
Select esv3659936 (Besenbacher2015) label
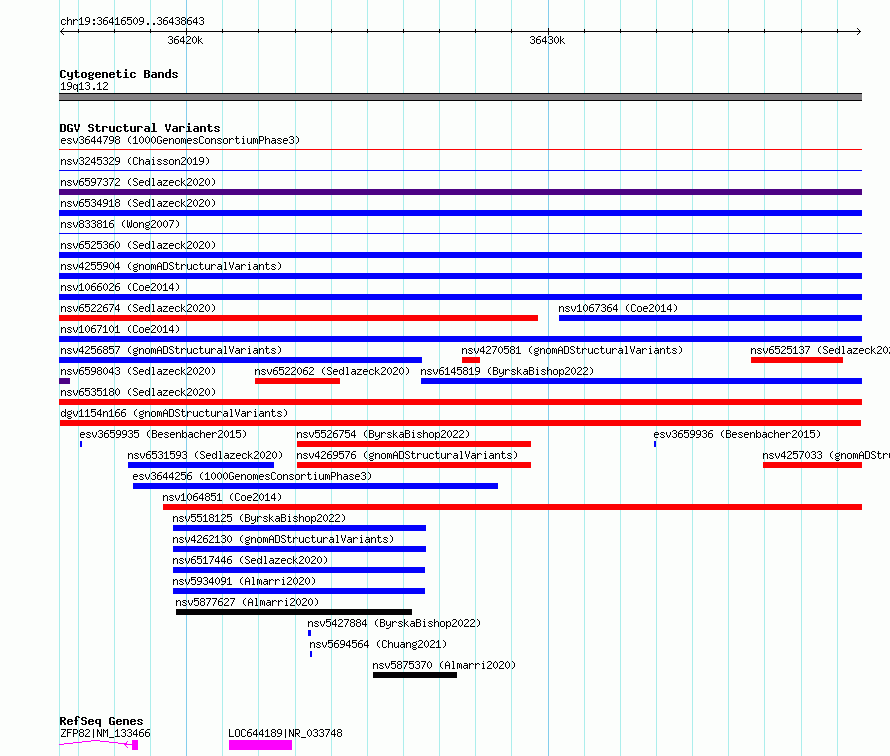(737, 434)
